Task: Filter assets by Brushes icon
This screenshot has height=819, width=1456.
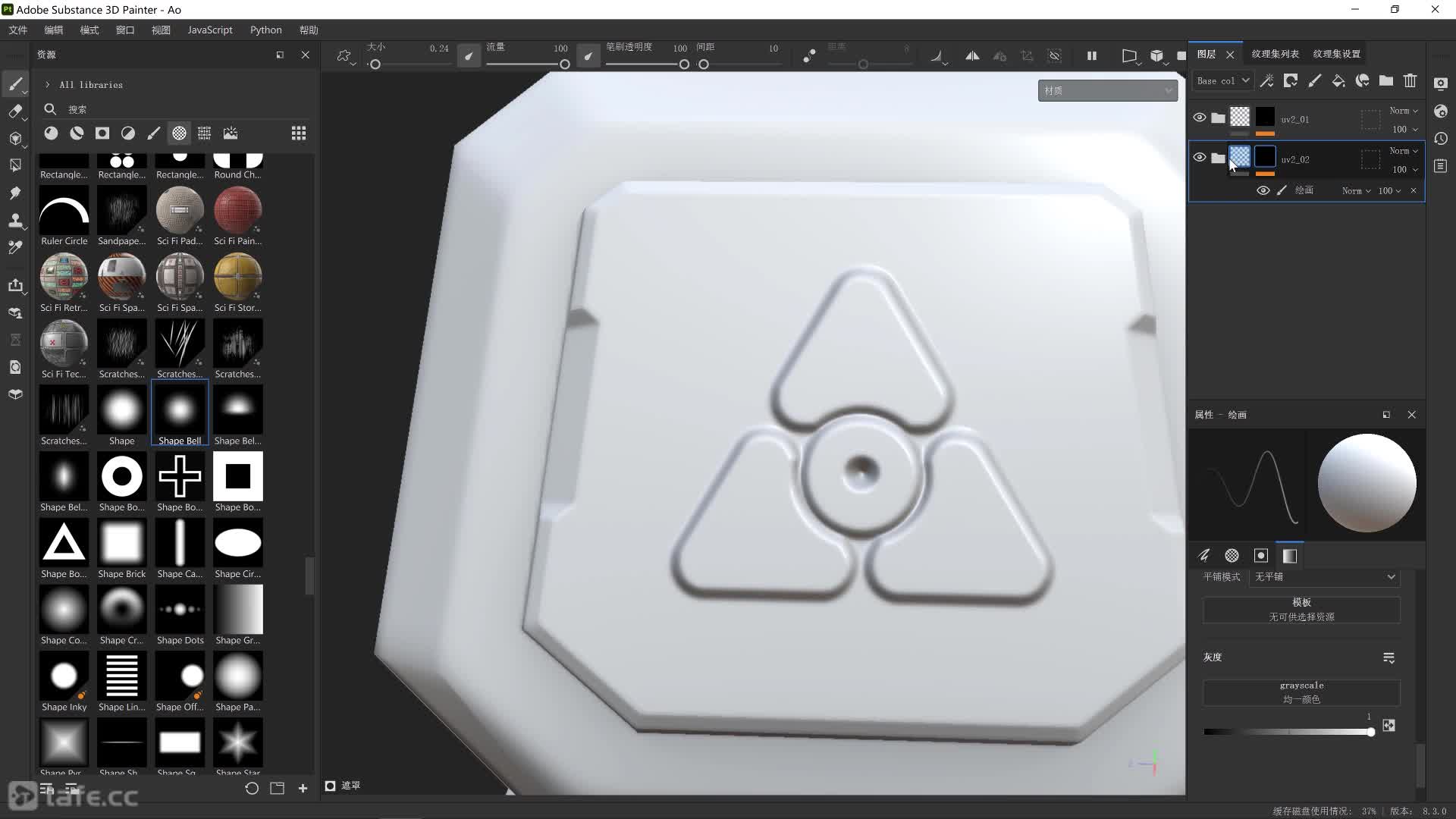Action: pos(154,133)
